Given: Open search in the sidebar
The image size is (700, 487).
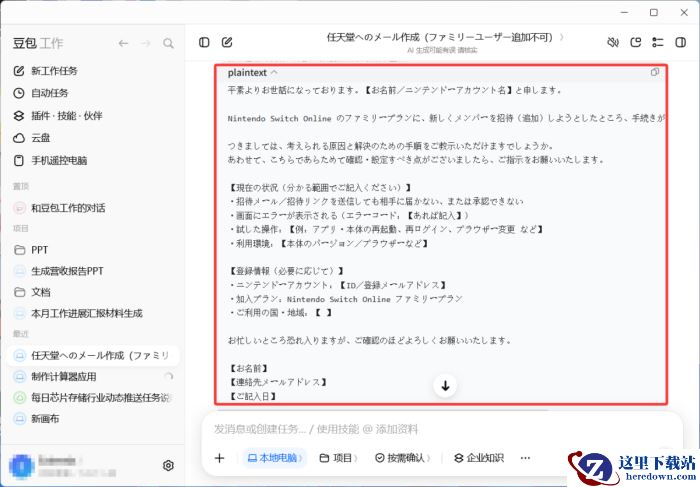Looking at the screenshot, I should pyautogui.click(x=168, y=43).
